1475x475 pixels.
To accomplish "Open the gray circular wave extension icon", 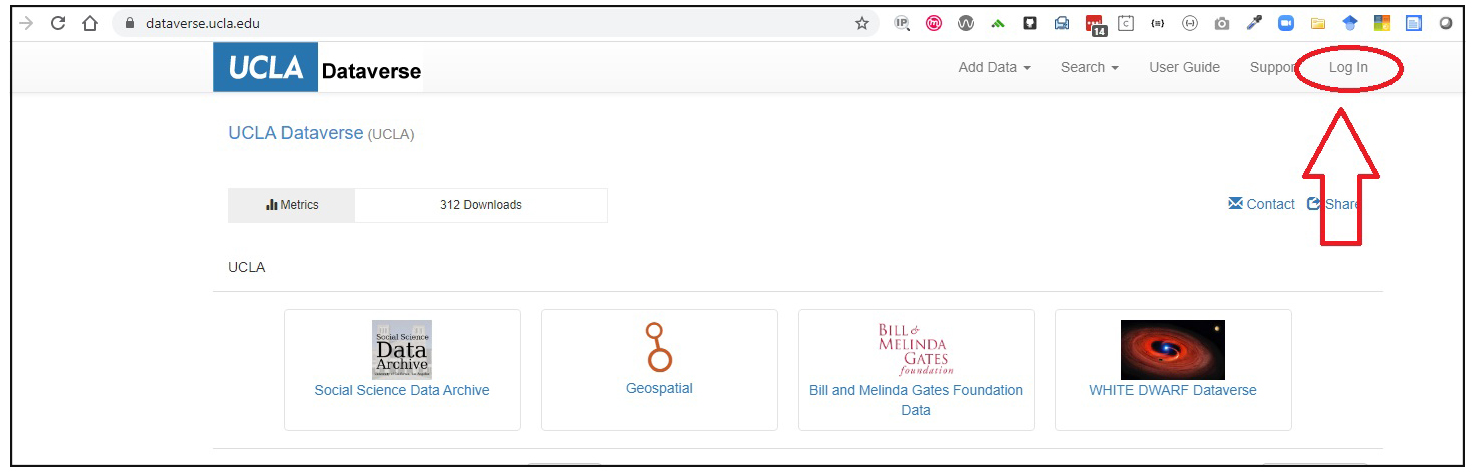I will coord(966,23).
